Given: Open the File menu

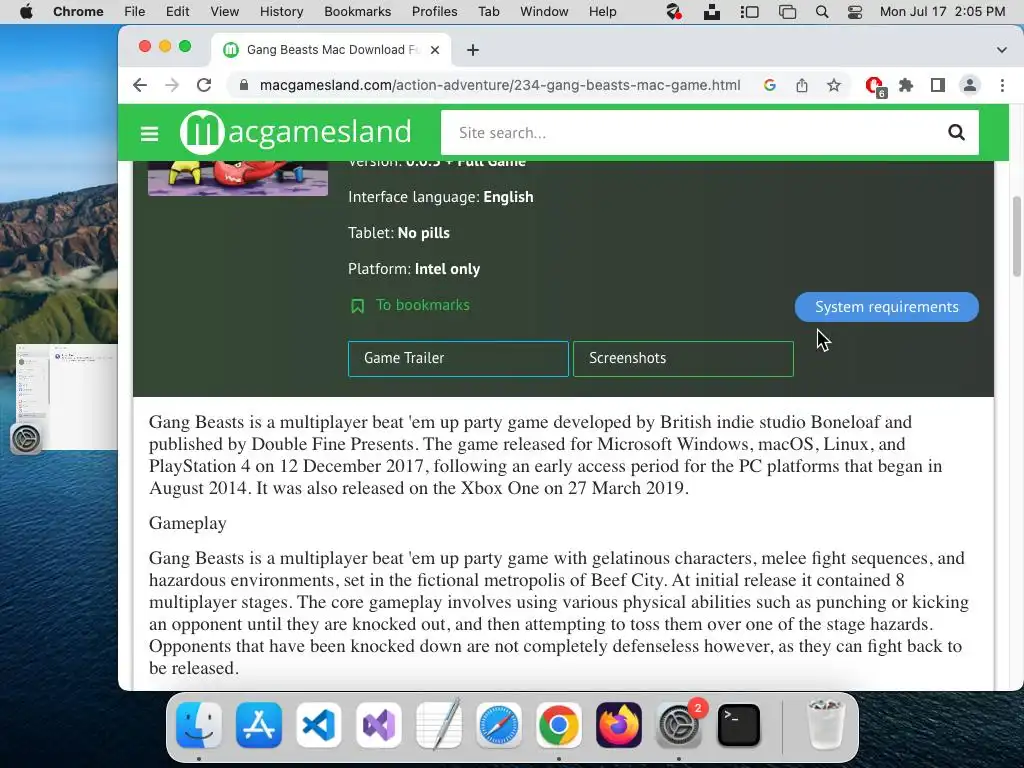Looking at the screenshot, I should [135, 11].
